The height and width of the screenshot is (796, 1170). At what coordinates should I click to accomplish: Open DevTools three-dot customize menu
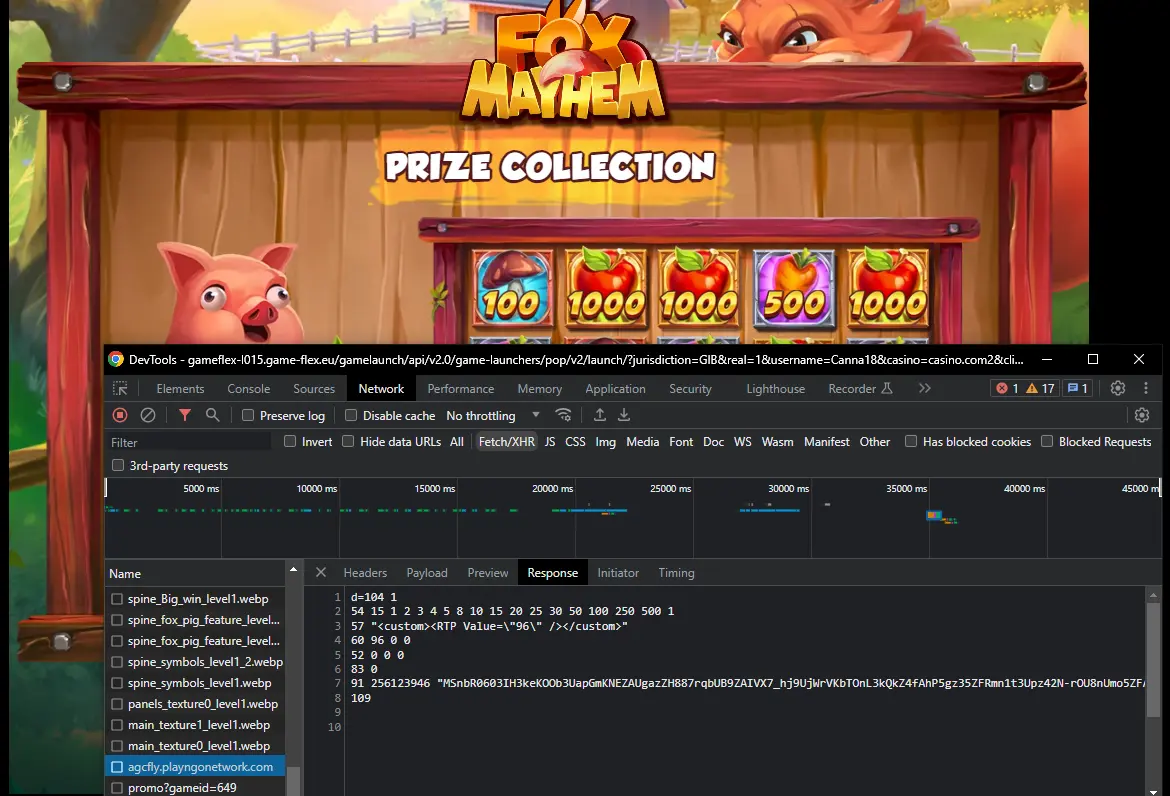click(x=1146, y=388)
